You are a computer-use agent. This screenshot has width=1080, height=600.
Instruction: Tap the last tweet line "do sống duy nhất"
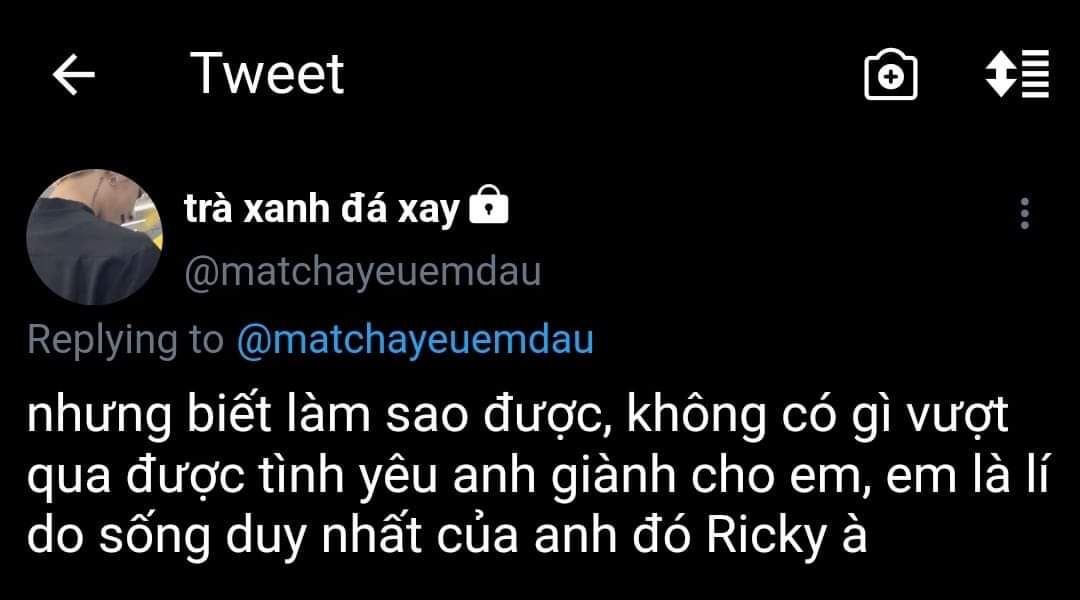click(446, 537)
